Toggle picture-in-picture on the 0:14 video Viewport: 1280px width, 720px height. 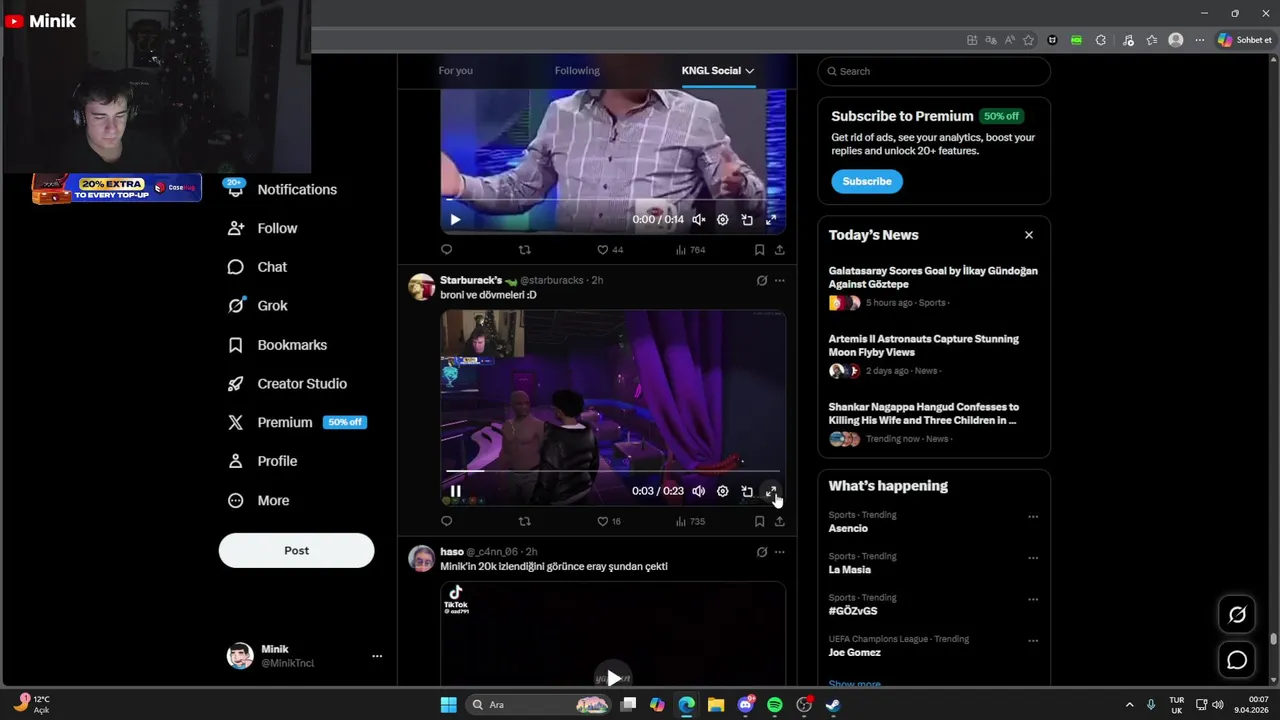pyautogui.click(x=747, y=219)
